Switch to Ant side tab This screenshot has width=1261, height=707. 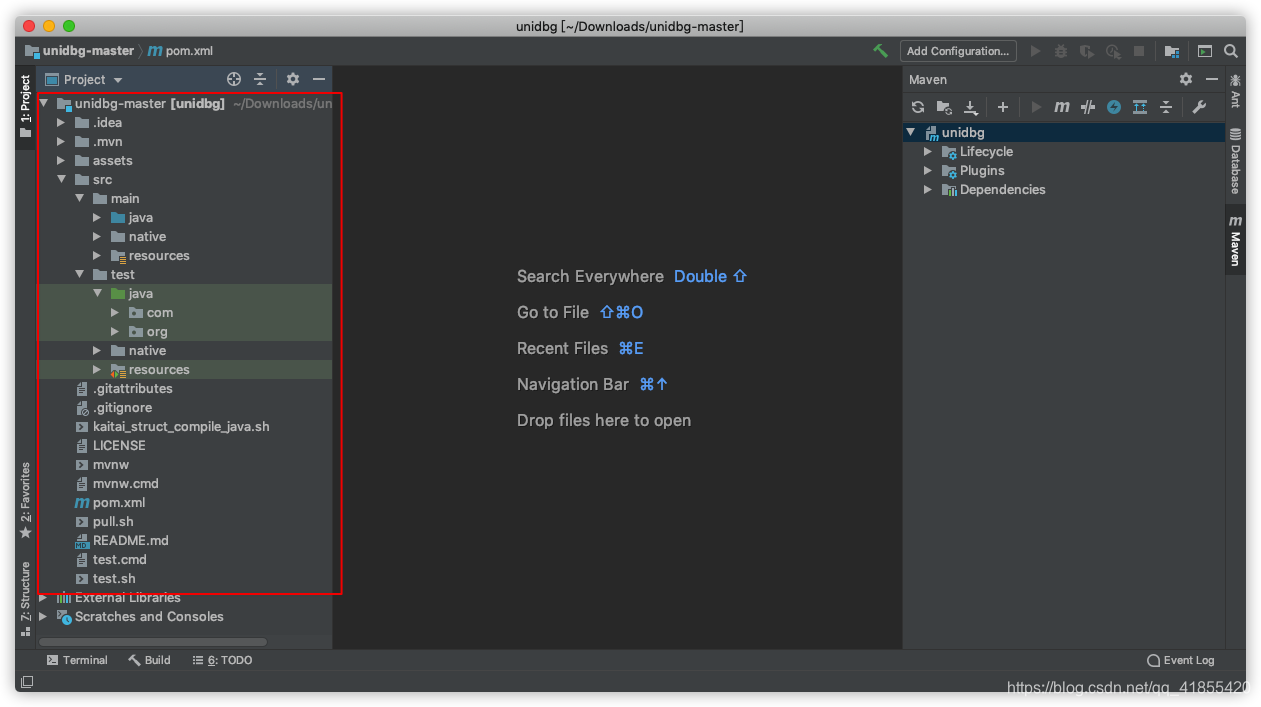point(1236,90)
